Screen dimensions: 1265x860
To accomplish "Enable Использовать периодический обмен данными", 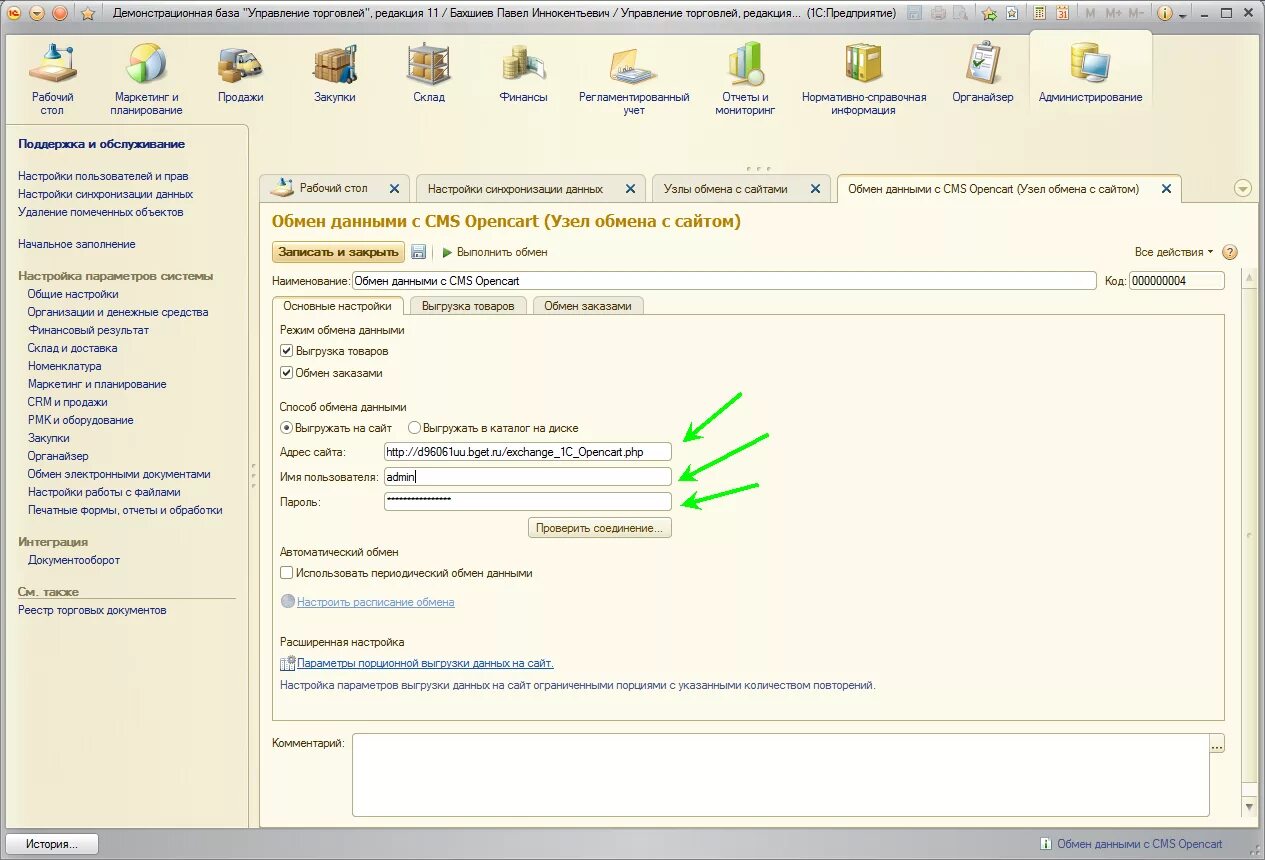I will point(287,573).
